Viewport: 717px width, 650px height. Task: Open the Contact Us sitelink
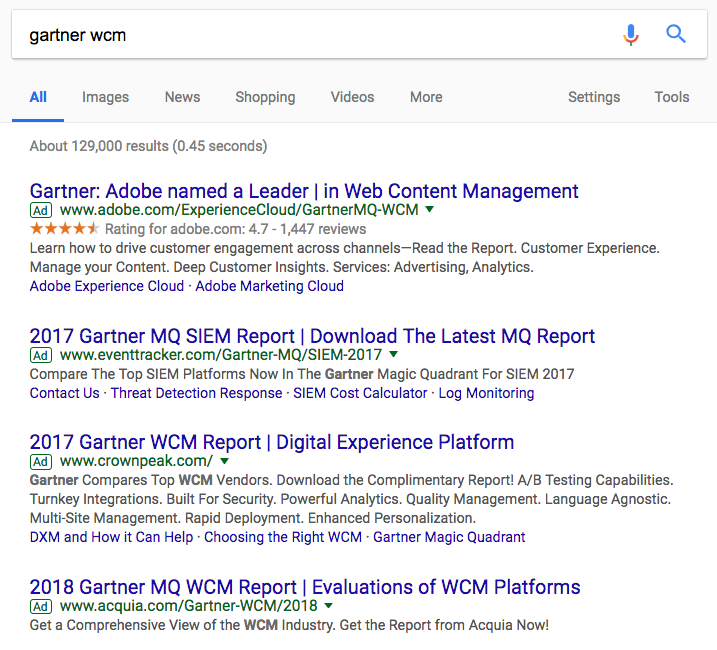64,393
